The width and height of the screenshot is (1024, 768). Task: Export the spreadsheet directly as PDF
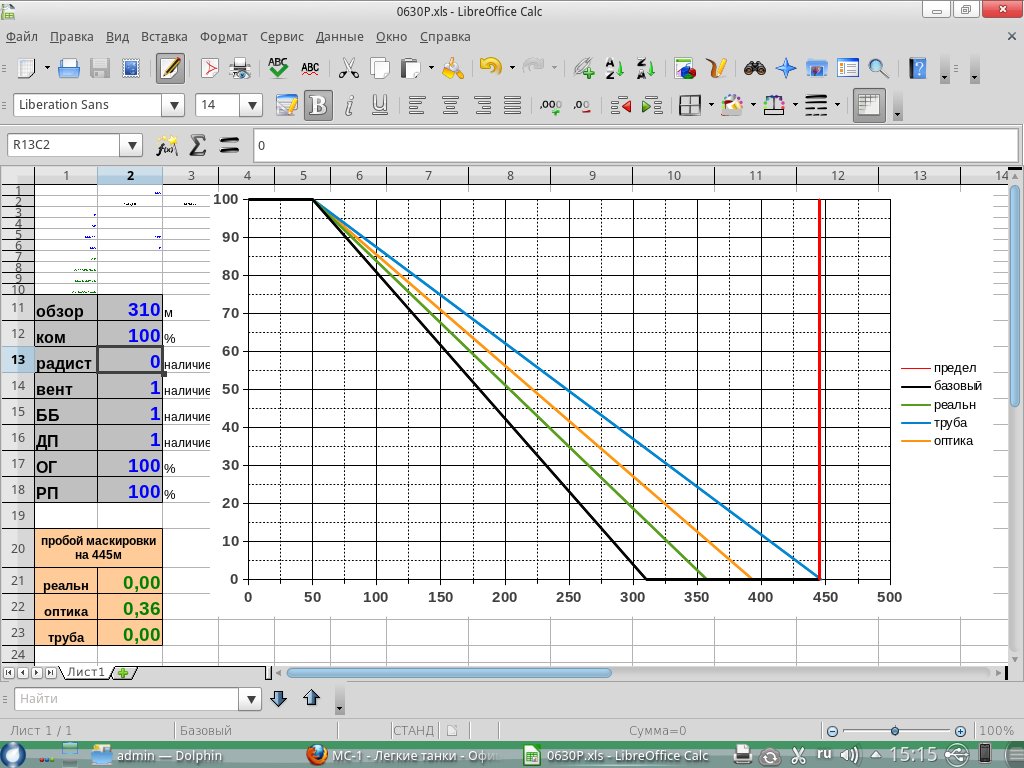[210, 68]
